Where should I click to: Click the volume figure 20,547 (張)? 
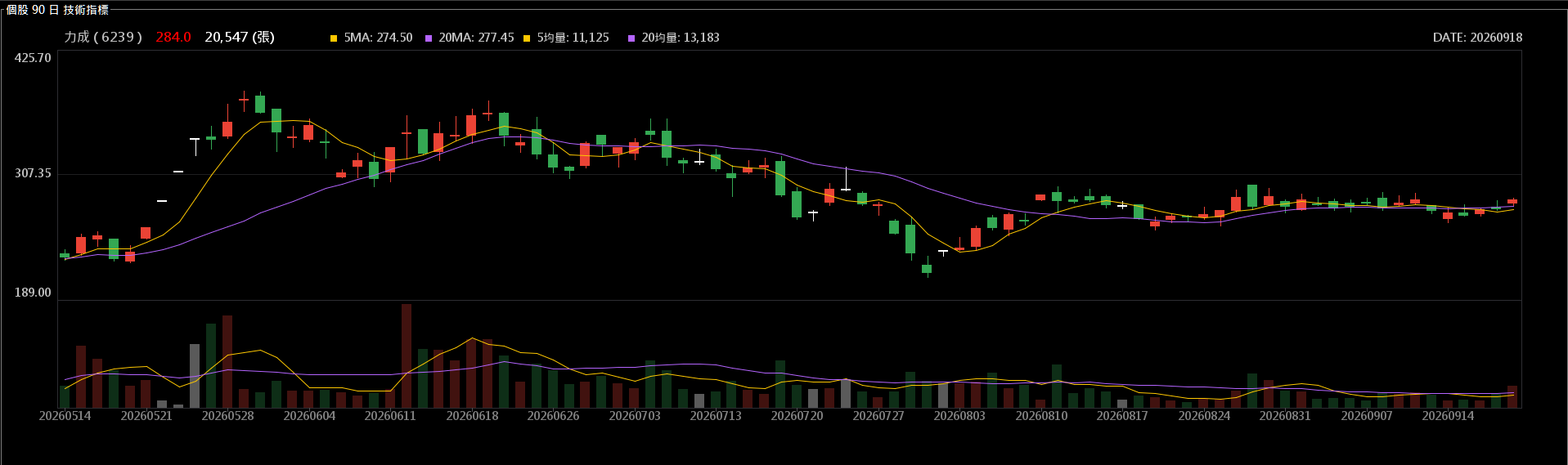240,38
